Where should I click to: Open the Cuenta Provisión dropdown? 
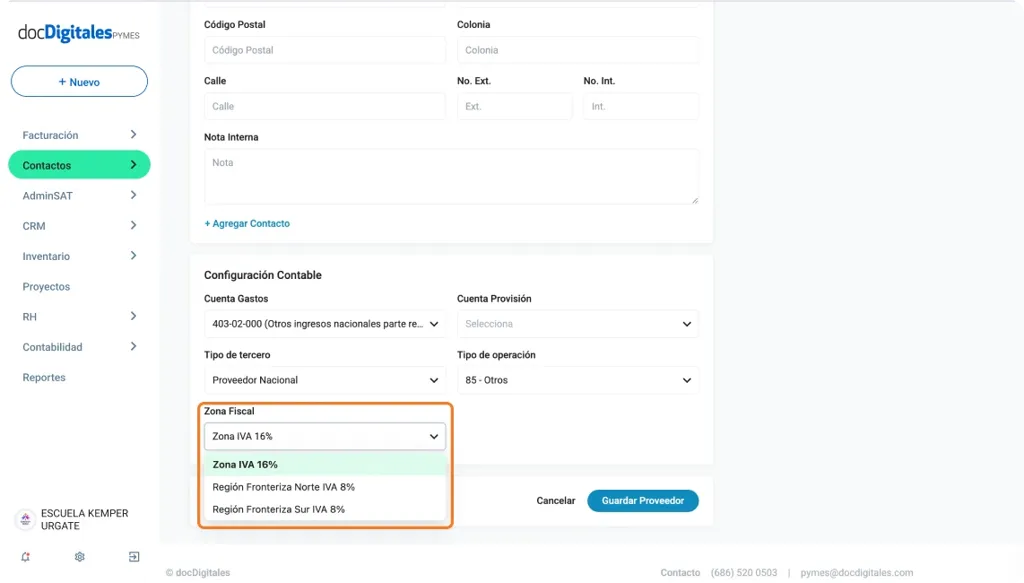click(577, 324)
